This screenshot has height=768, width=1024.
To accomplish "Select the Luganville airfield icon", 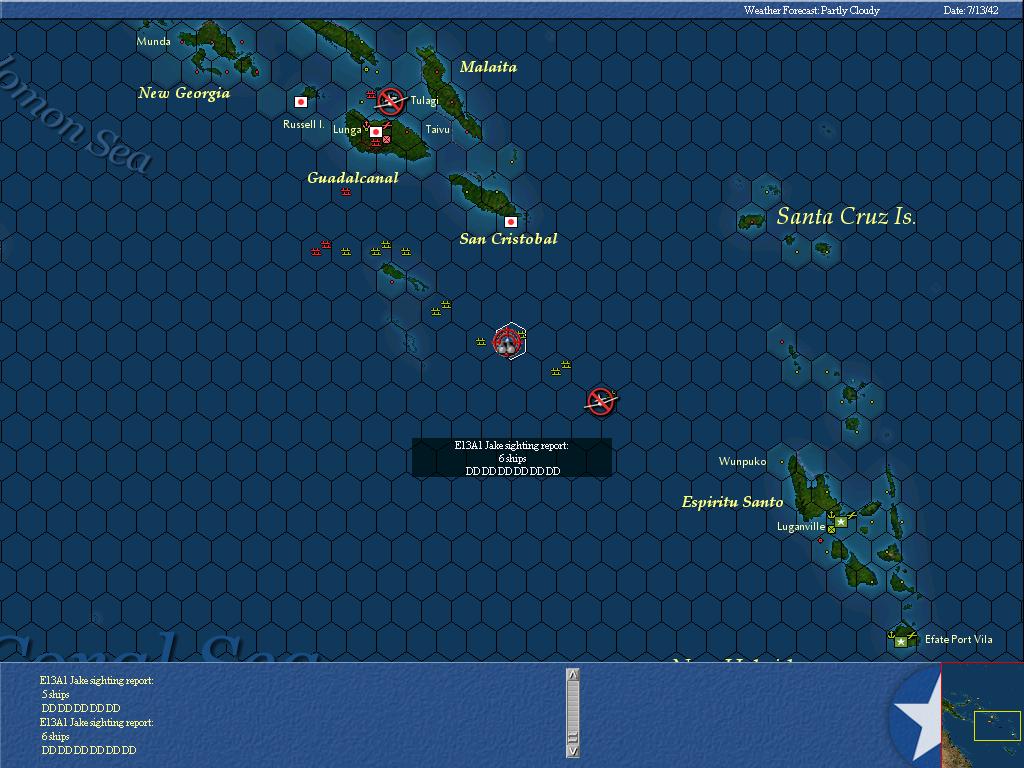I will click(852, 515).
